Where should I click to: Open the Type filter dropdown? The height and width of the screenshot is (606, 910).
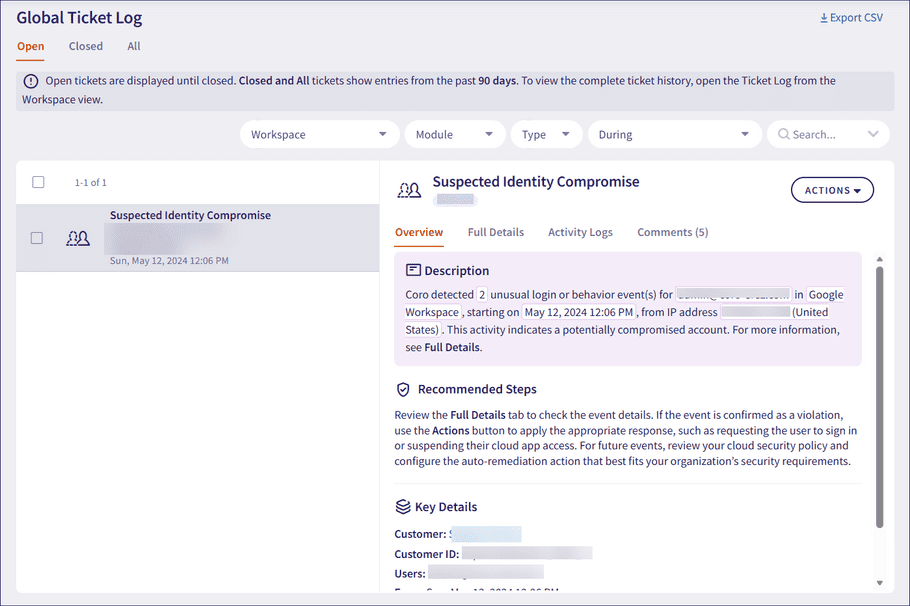coord(546,135)
